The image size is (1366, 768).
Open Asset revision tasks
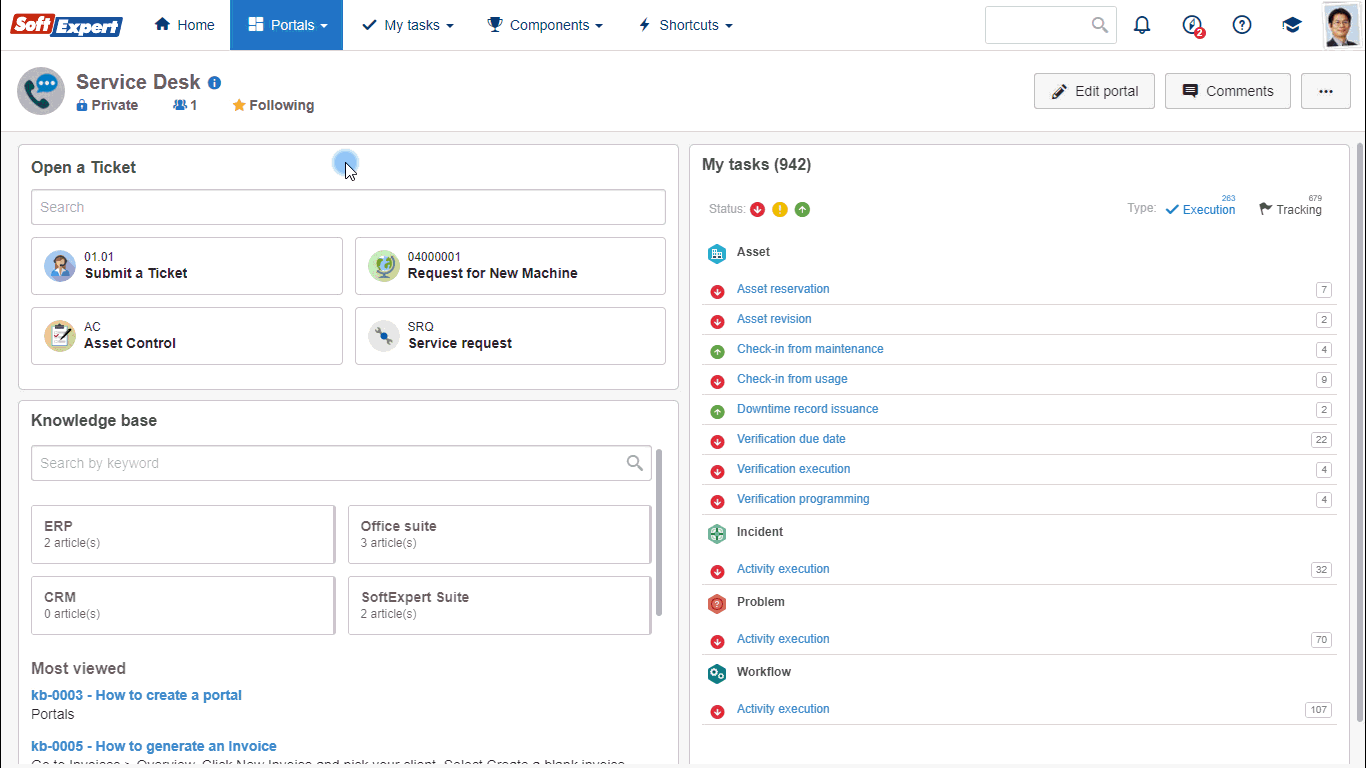click(774, 319)
